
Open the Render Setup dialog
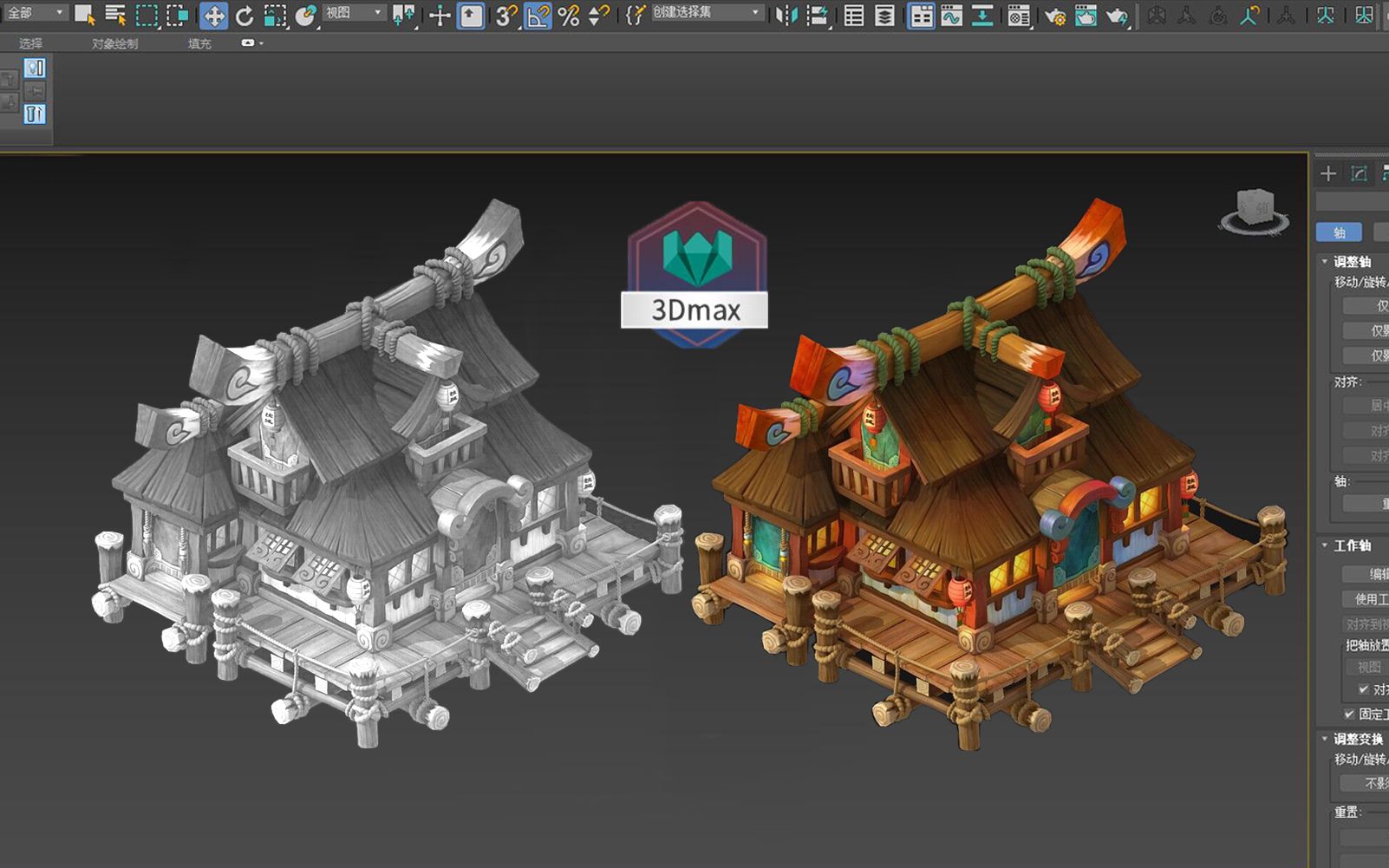(1055, 15)
